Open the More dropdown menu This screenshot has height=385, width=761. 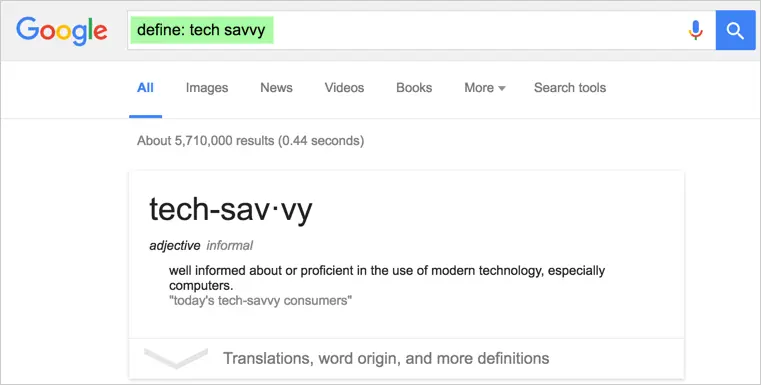485,88
